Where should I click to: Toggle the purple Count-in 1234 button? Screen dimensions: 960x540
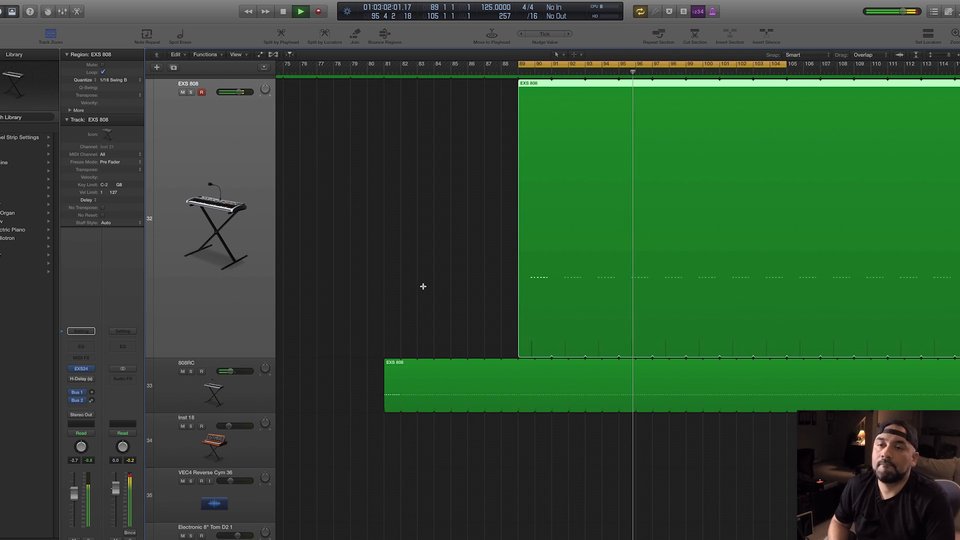coord(698,11)
